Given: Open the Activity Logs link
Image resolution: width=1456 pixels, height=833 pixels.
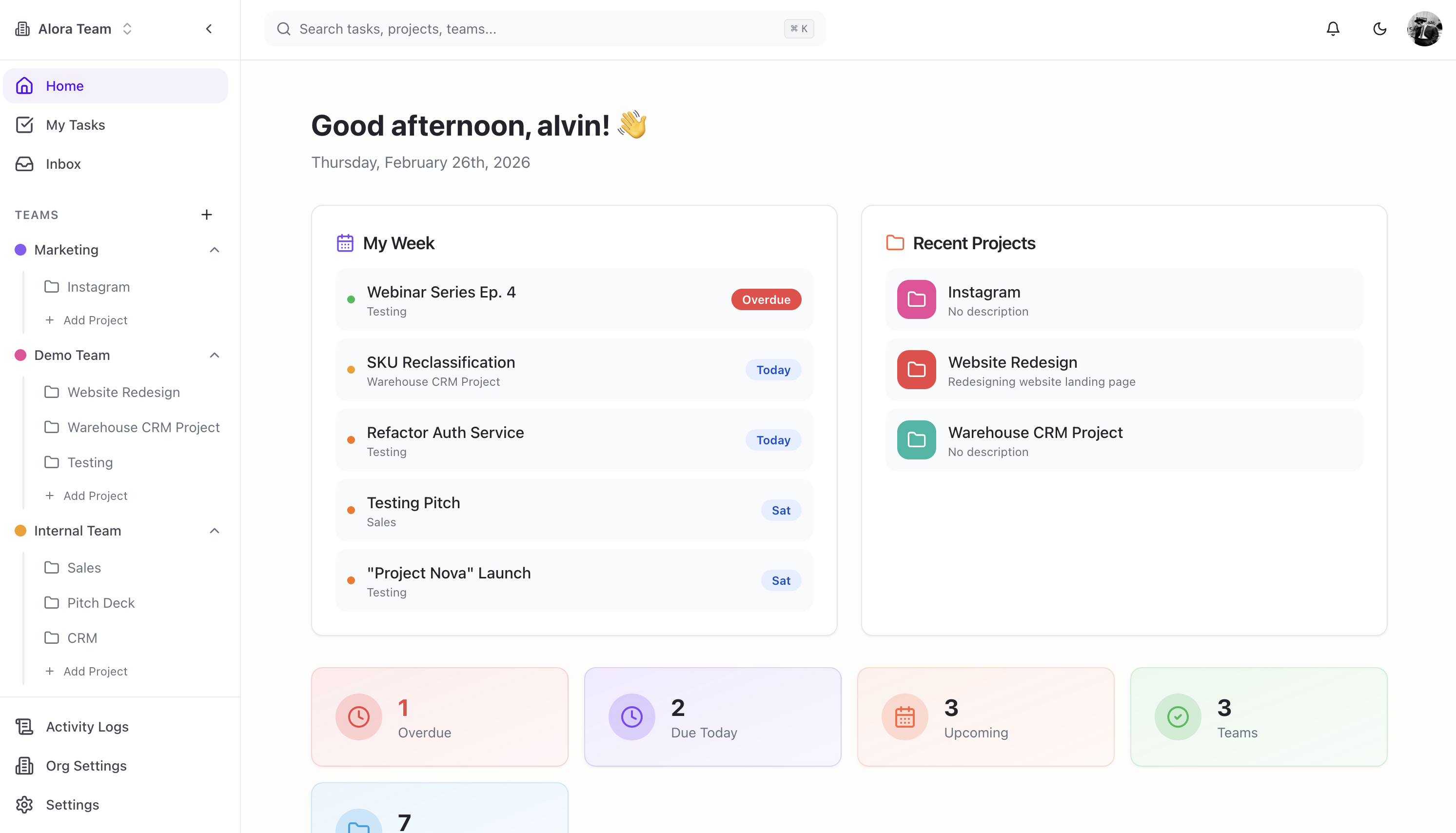Looking at the screenshot, I should [x=87, y=727].
